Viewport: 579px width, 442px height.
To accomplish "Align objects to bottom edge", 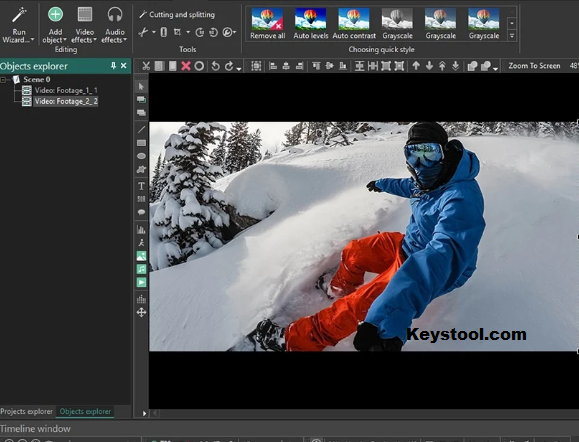I will pyautogui.click(x=343, y=66).
